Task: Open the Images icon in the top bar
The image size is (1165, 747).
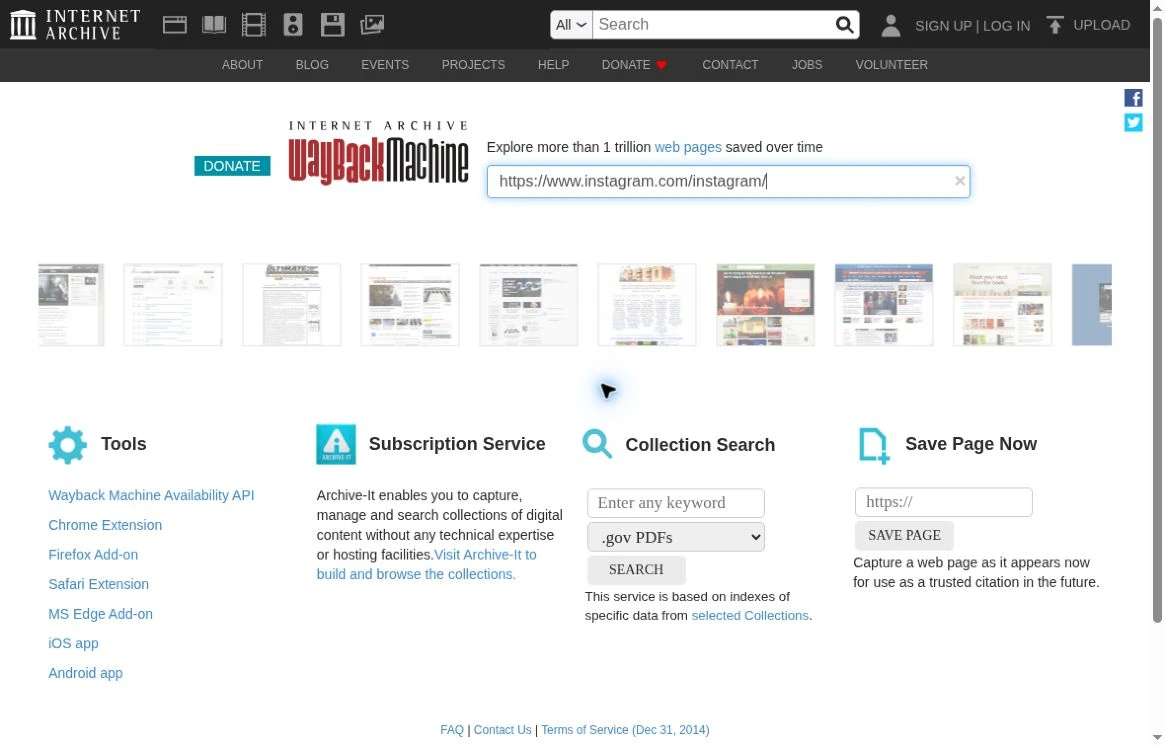Action: [371, 25]
